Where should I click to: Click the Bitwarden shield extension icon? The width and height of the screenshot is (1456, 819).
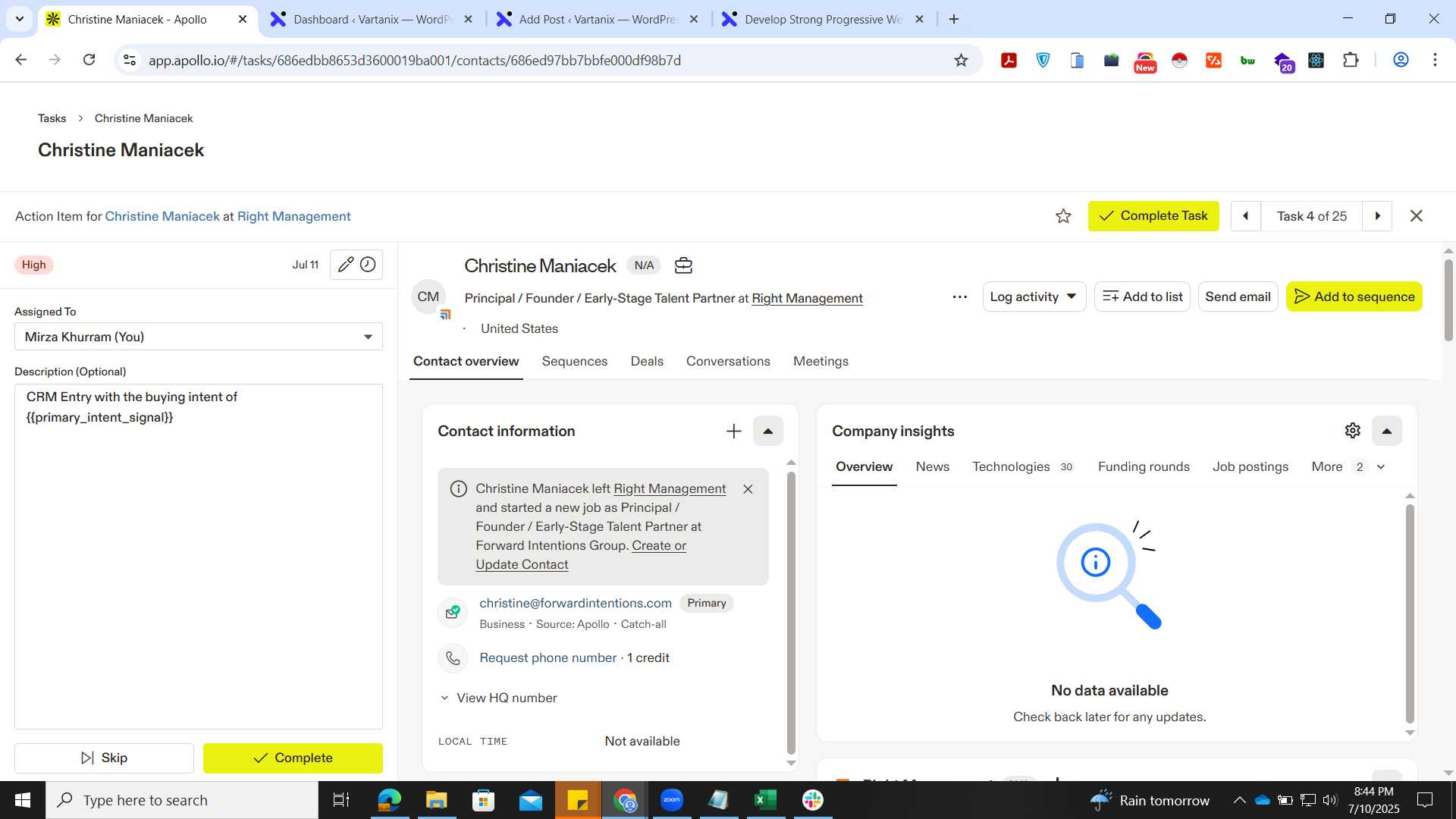click(x=1043, y=60)
